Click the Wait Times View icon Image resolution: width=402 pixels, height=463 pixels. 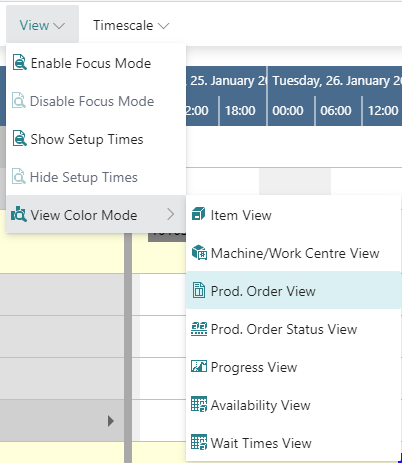(199, 442)
